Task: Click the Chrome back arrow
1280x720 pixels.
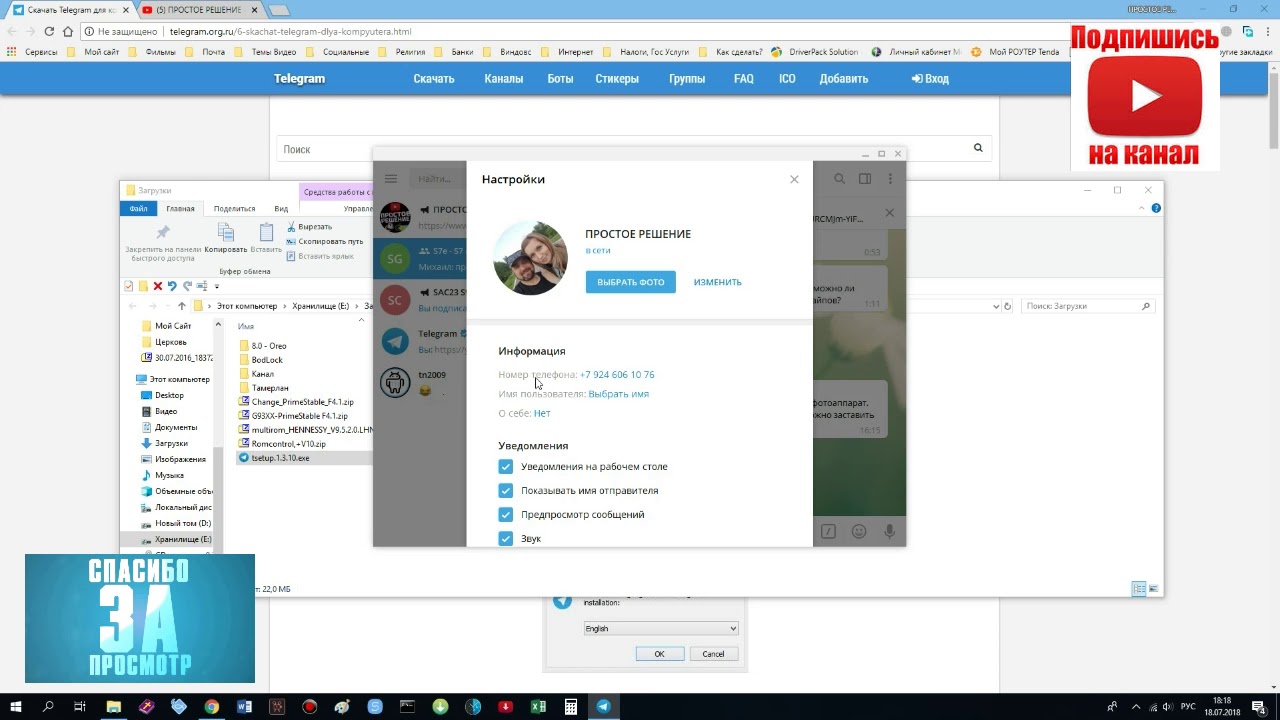Action: coord(12,31)
